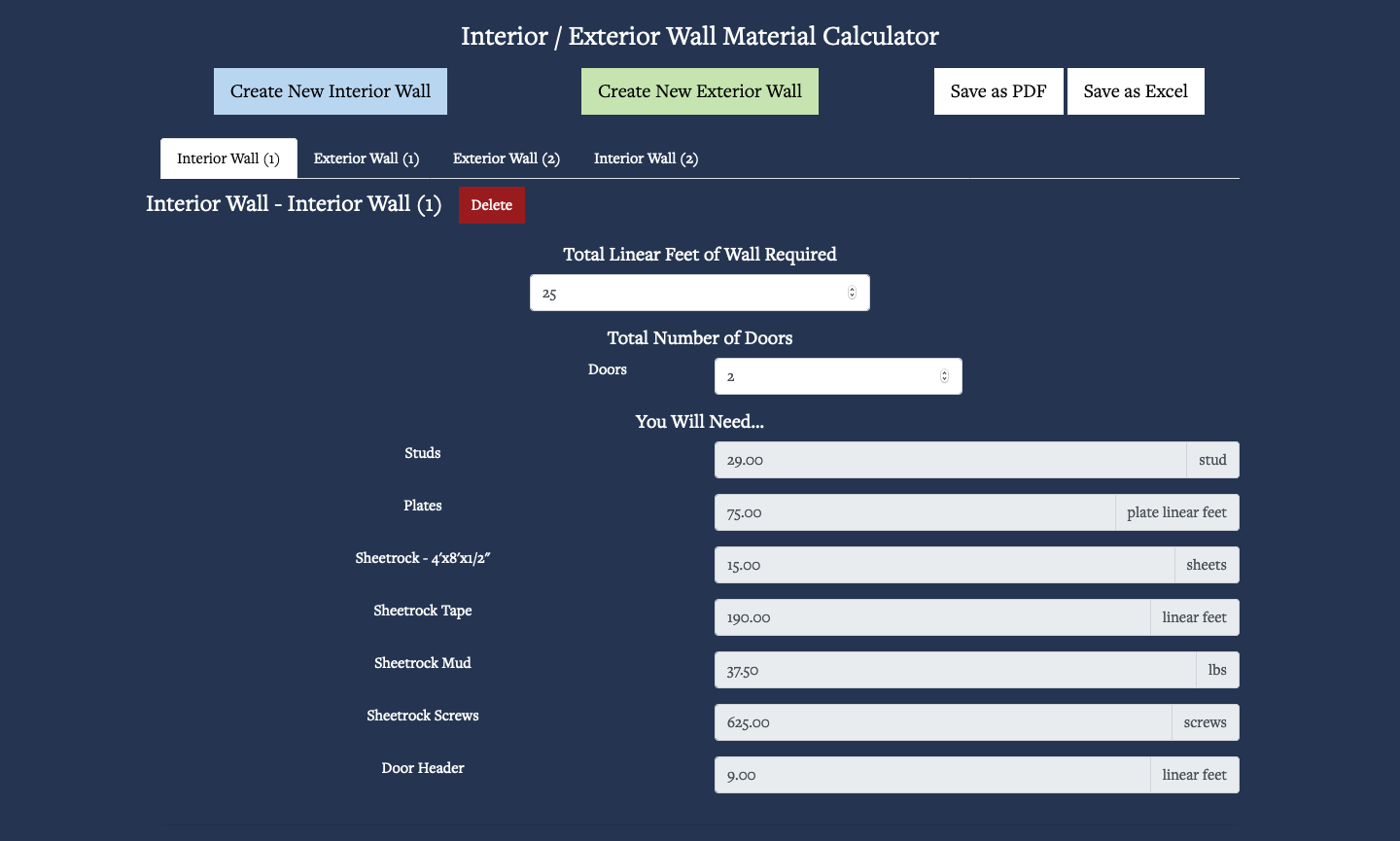This screenshot has height=841, width=1400.
Task: Focus the Sheetrock Tape output field
Action: 931,617
